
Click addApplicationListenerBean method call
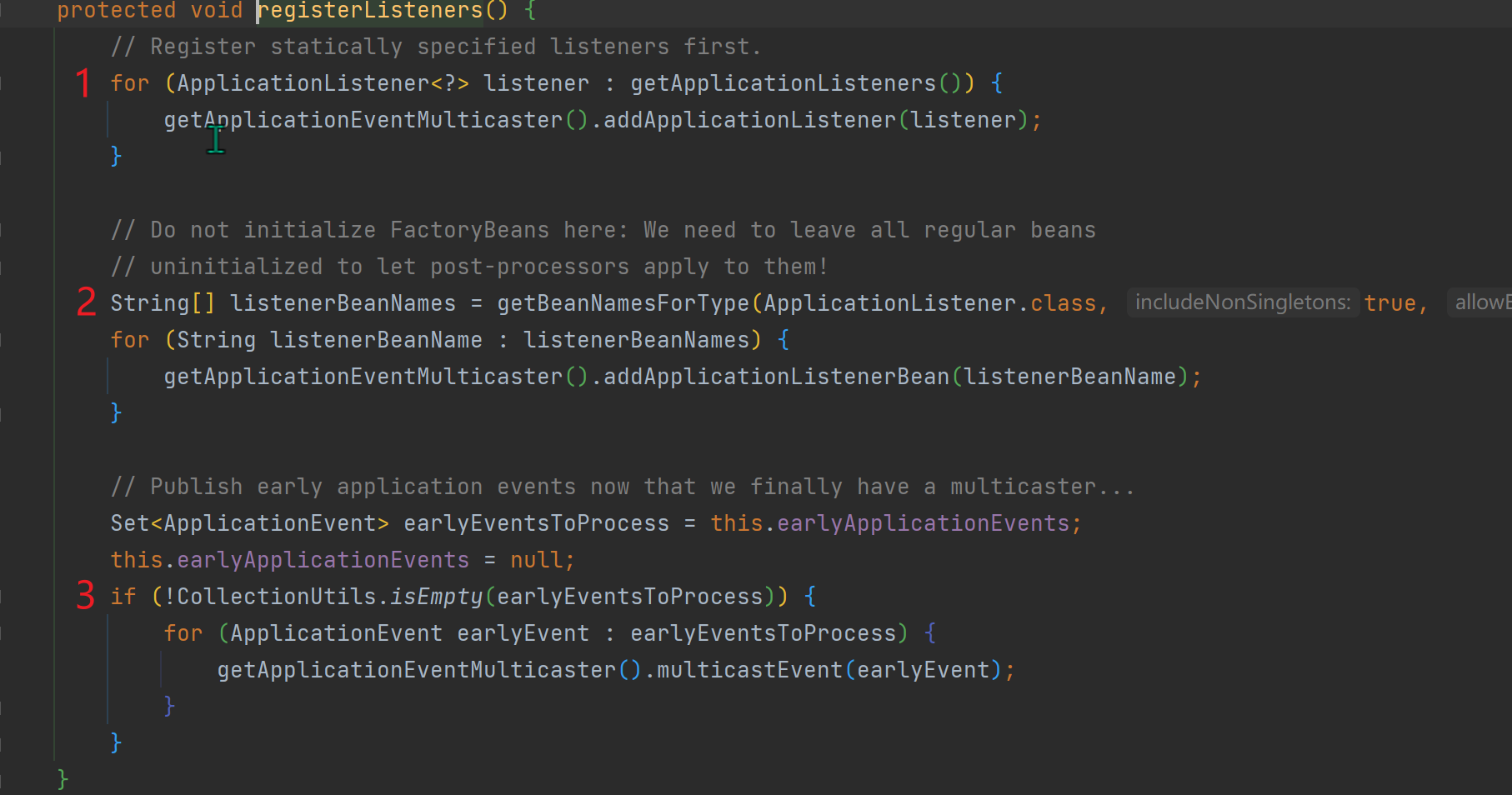click(777, 377)
